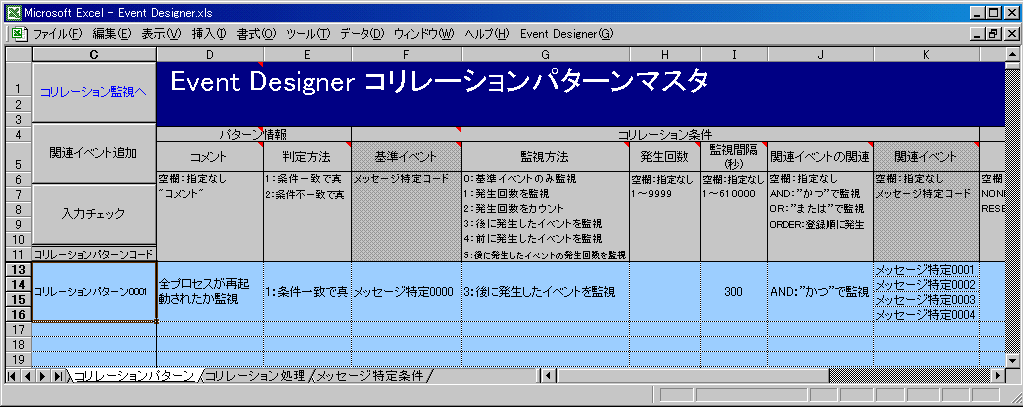Select cell メッセージ特定0002
The width and height of the screenshot is (1023, 407).
tap(926, 285)
